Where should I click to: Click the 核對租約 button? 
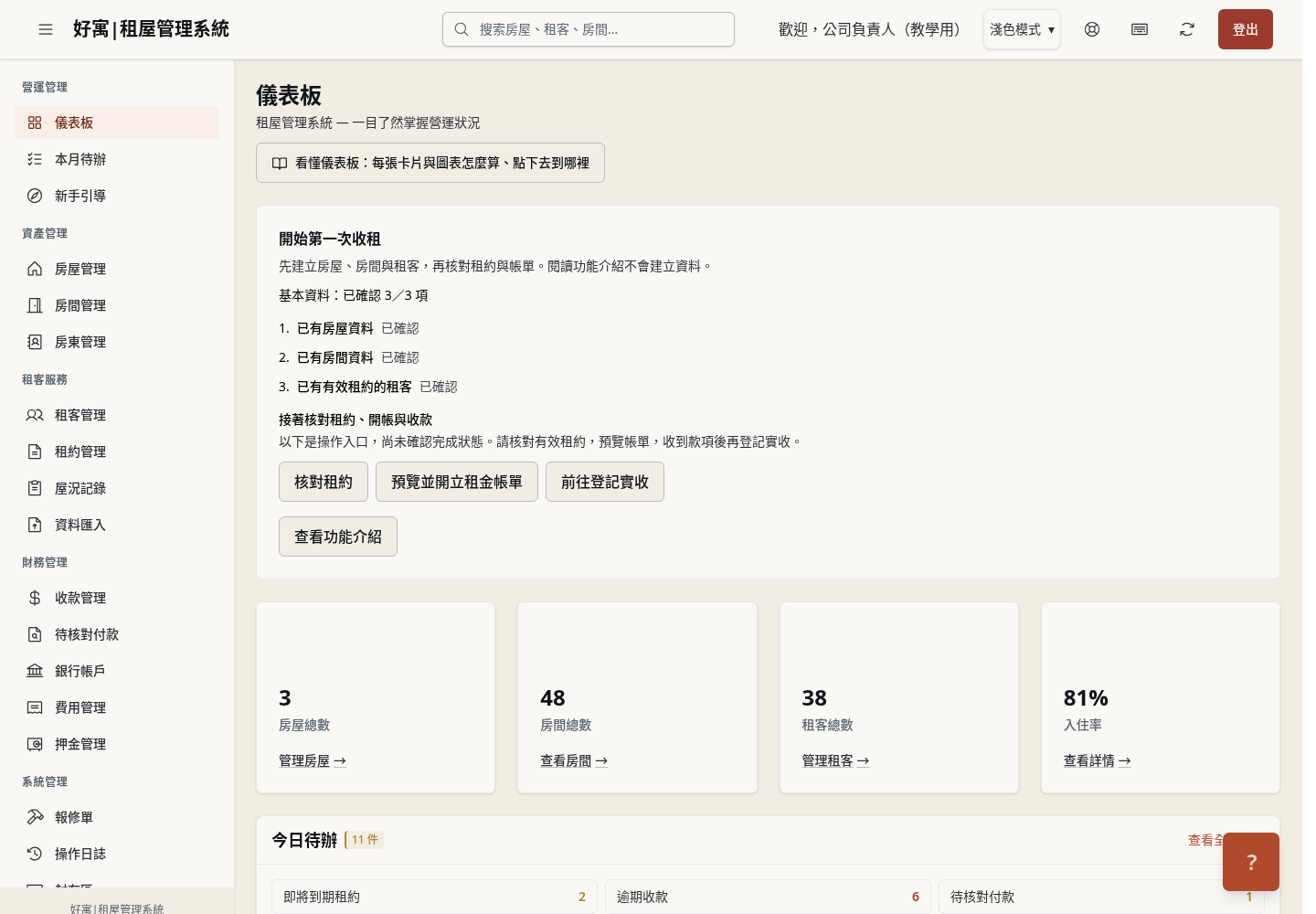pyautogui.click(x=324, y=482)
